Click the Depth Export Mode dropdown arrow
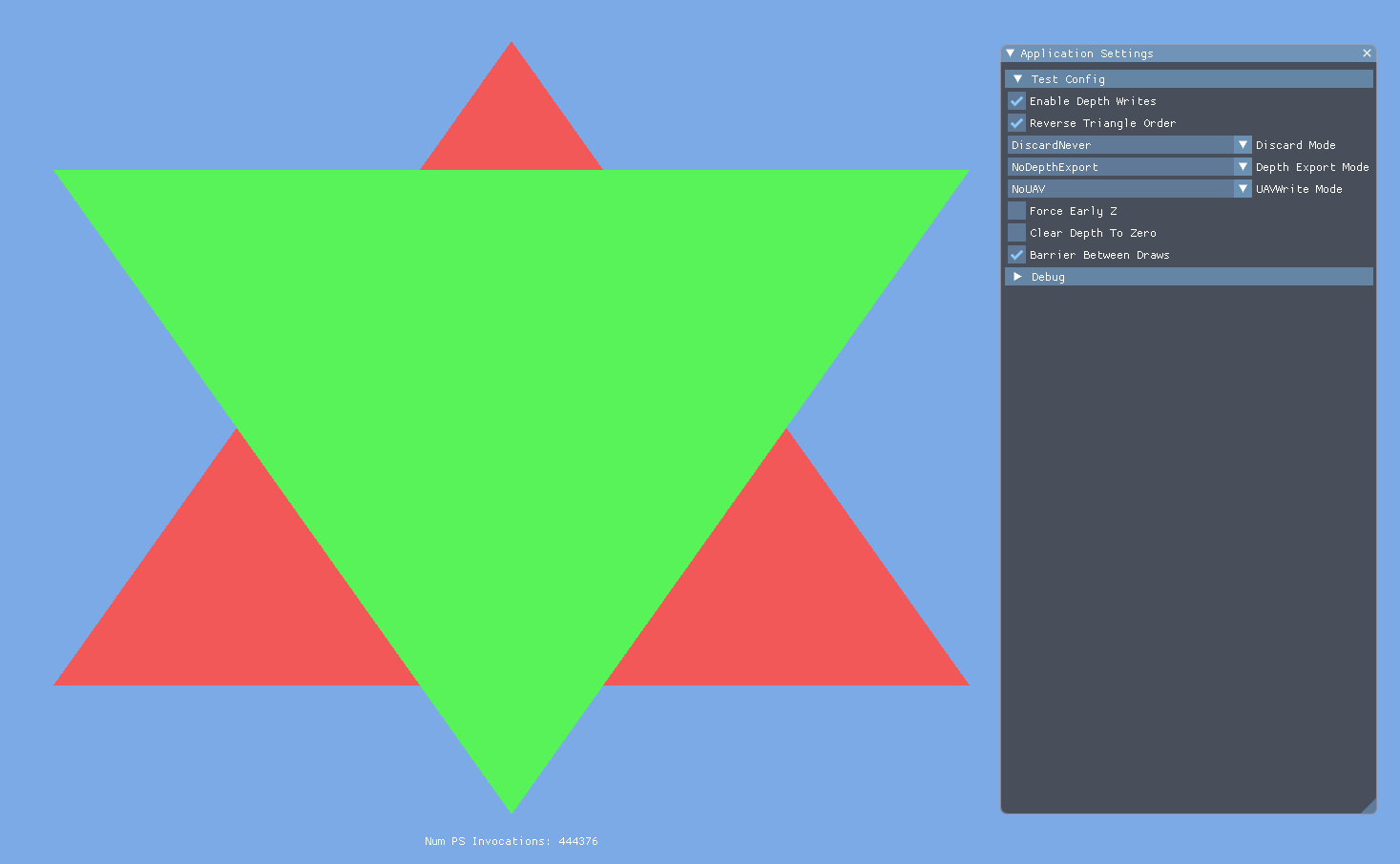 tap(1243, 167)
